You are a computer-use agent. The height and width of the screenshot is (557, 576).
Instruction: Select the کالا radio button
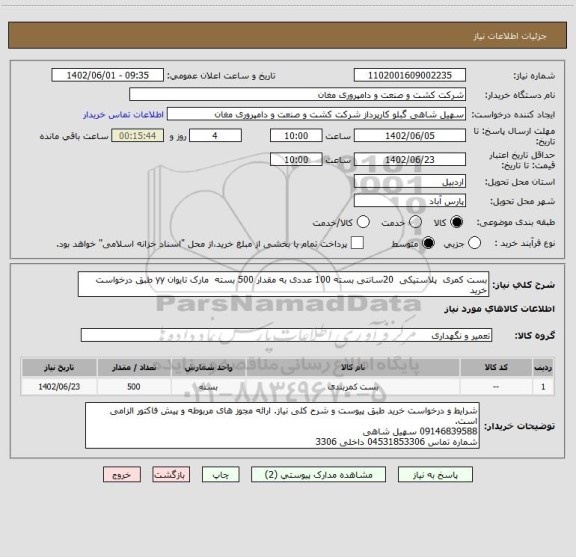[457, 222]
